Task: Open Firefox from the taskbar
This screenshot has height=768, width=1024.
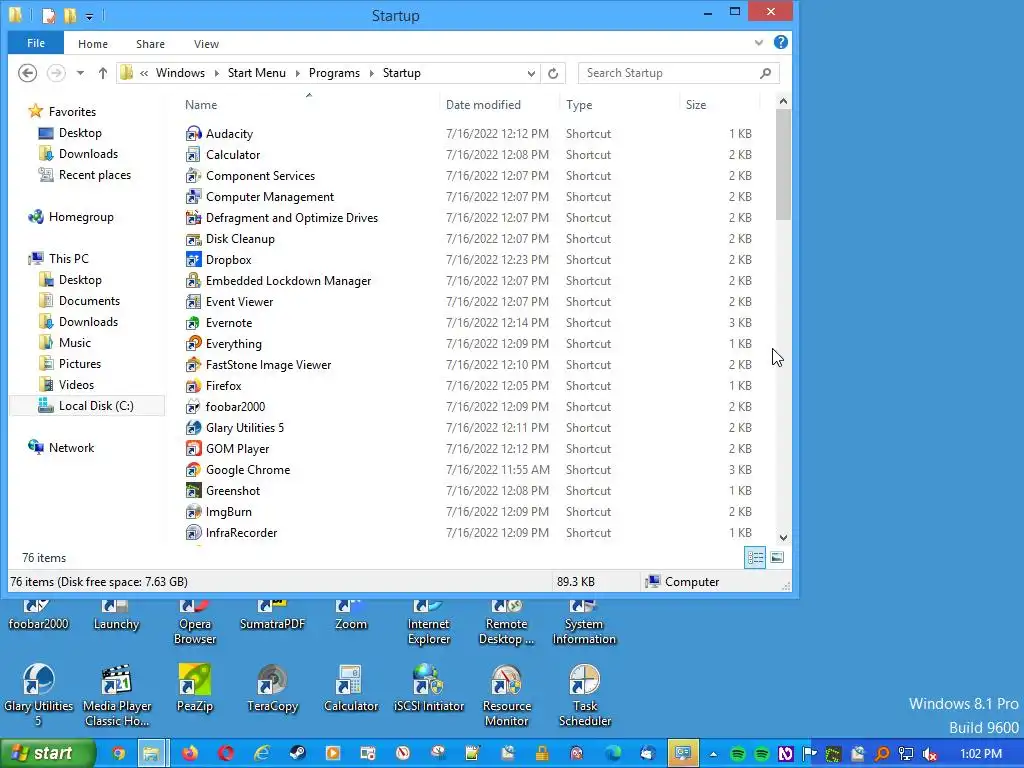Action: tap(190, 754)
